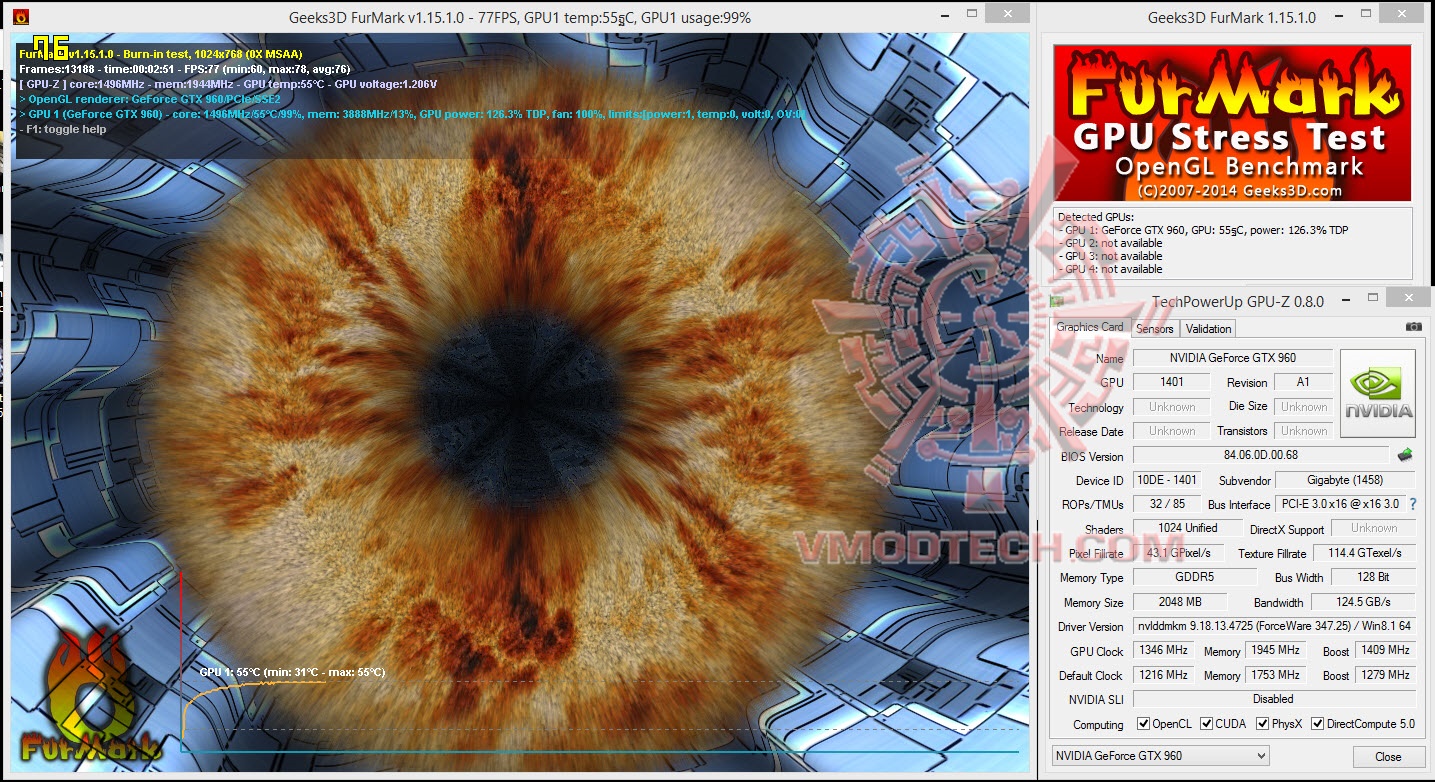The height and width of the screenshot is (782, 1435).
Task: Click the DirectX Support Unknown field
Action: (1373, 528)
